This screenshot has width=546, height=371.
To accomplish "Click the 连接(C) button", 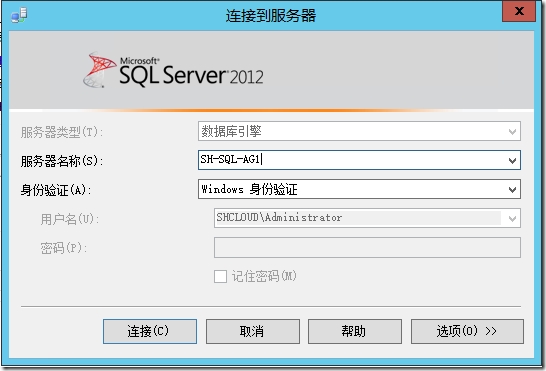I will click(x=150, y=331).
